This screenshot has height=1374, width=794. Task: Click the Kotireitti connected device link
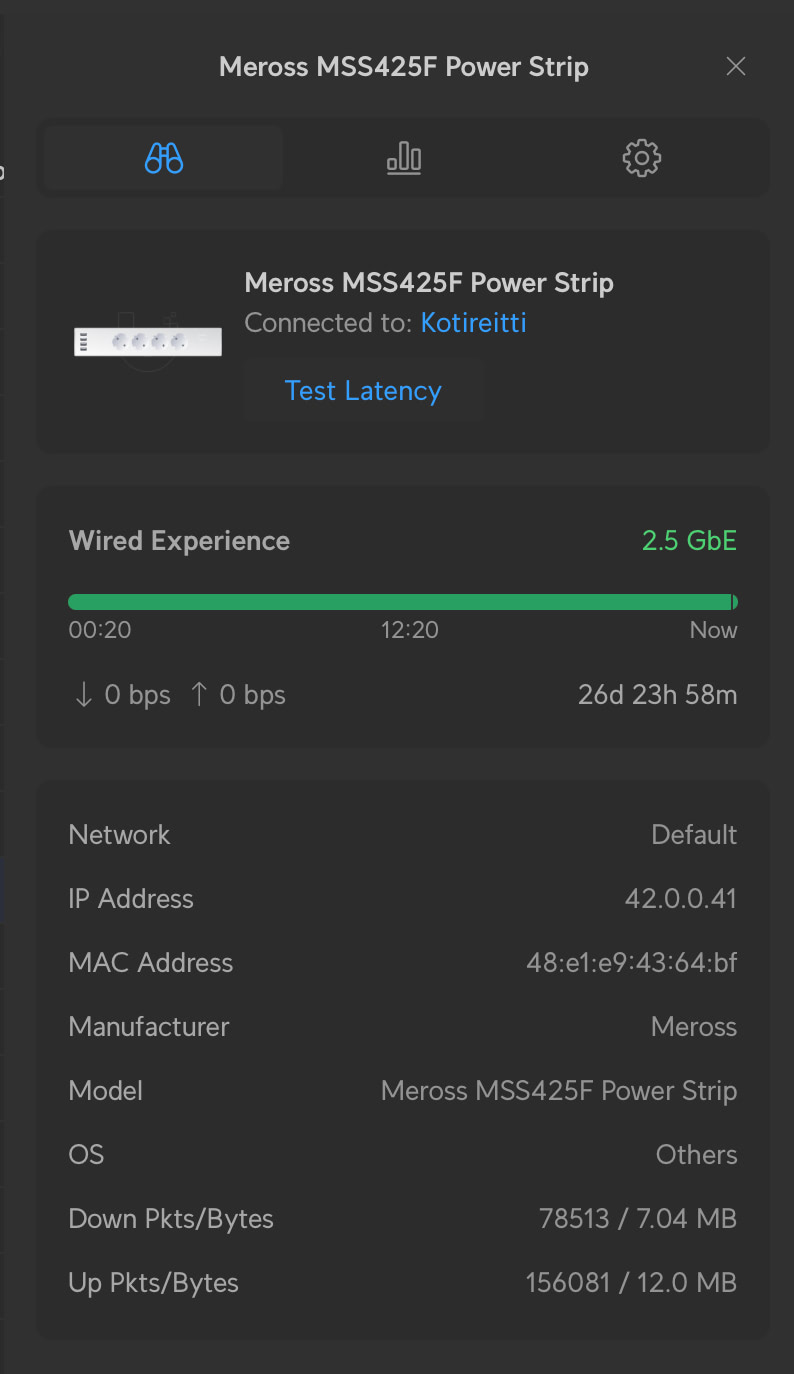click(x=473, y=323)
